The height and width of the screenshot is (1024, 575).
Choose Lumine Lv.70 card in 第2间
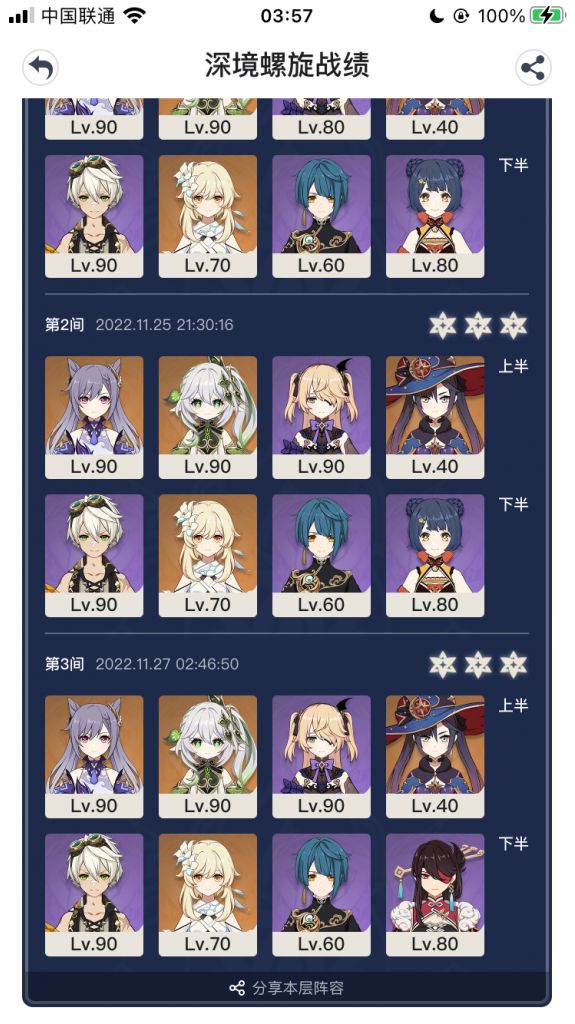click(208, 556)
